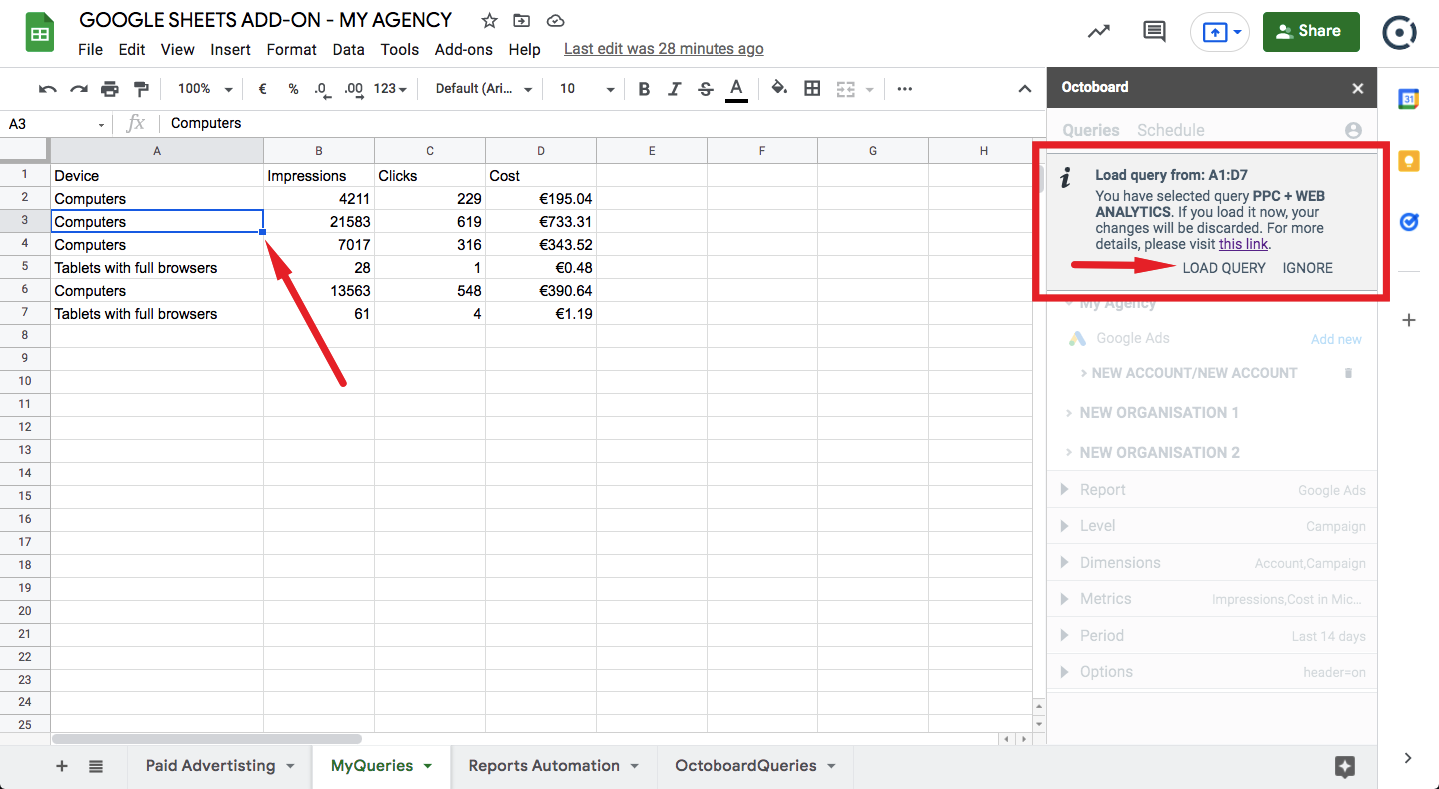This screenshot has height=789, width=1439.
Task: Close the Octoboard sidebar
Action: coord(1357,88)
